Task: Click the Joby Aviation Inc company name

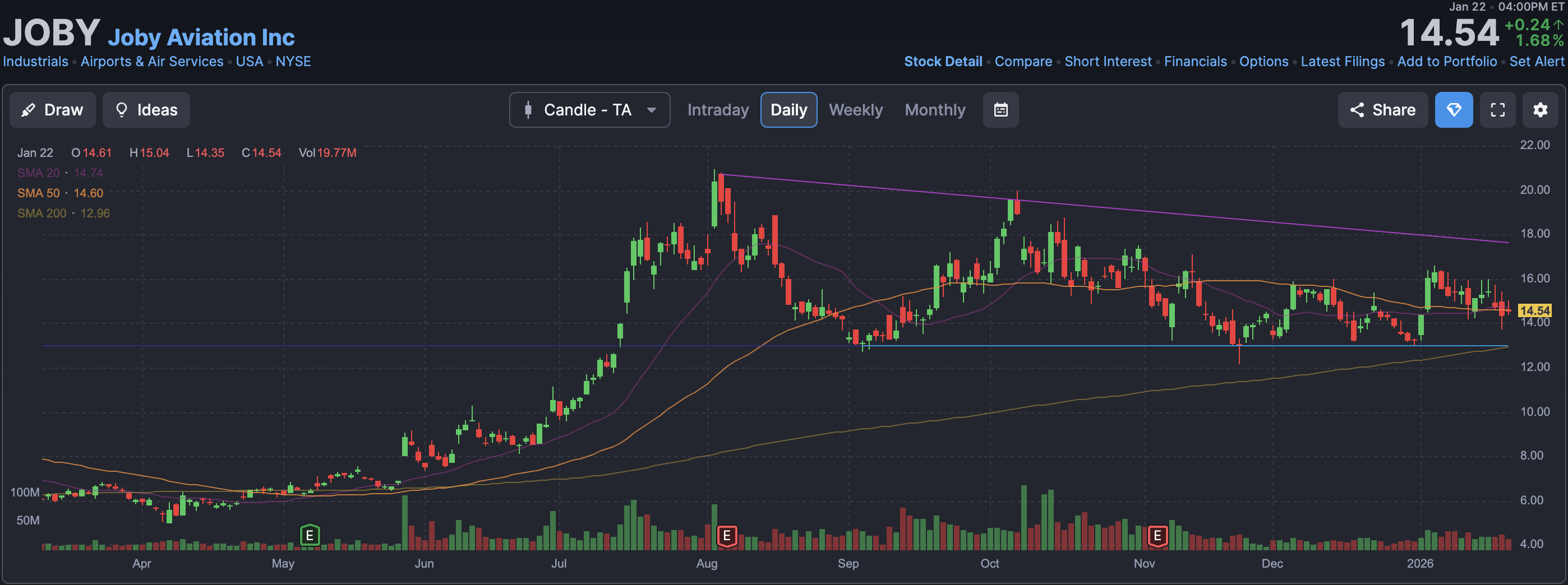Action: (201, 38)
